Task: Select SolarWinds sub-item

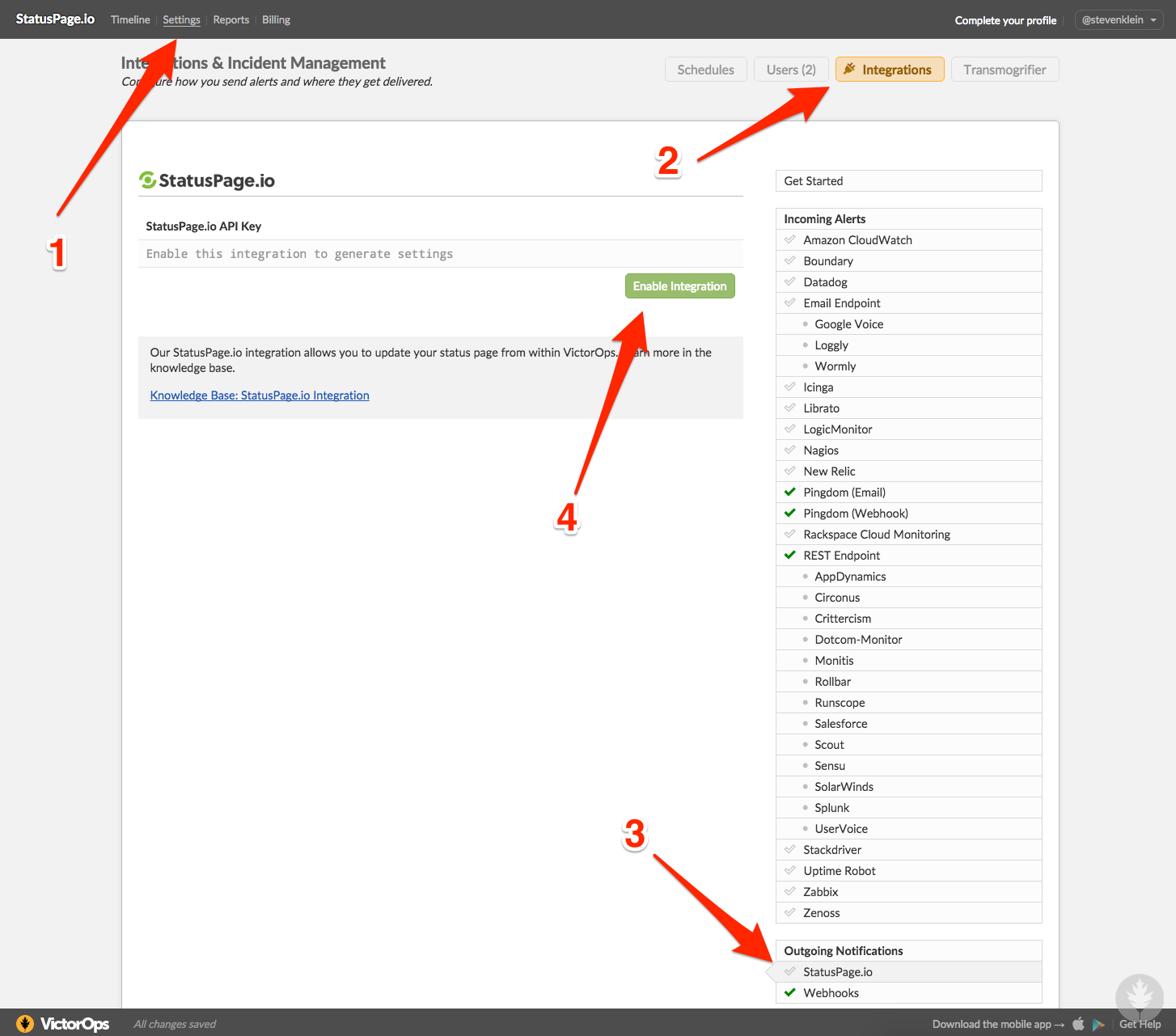Action: 908,787
